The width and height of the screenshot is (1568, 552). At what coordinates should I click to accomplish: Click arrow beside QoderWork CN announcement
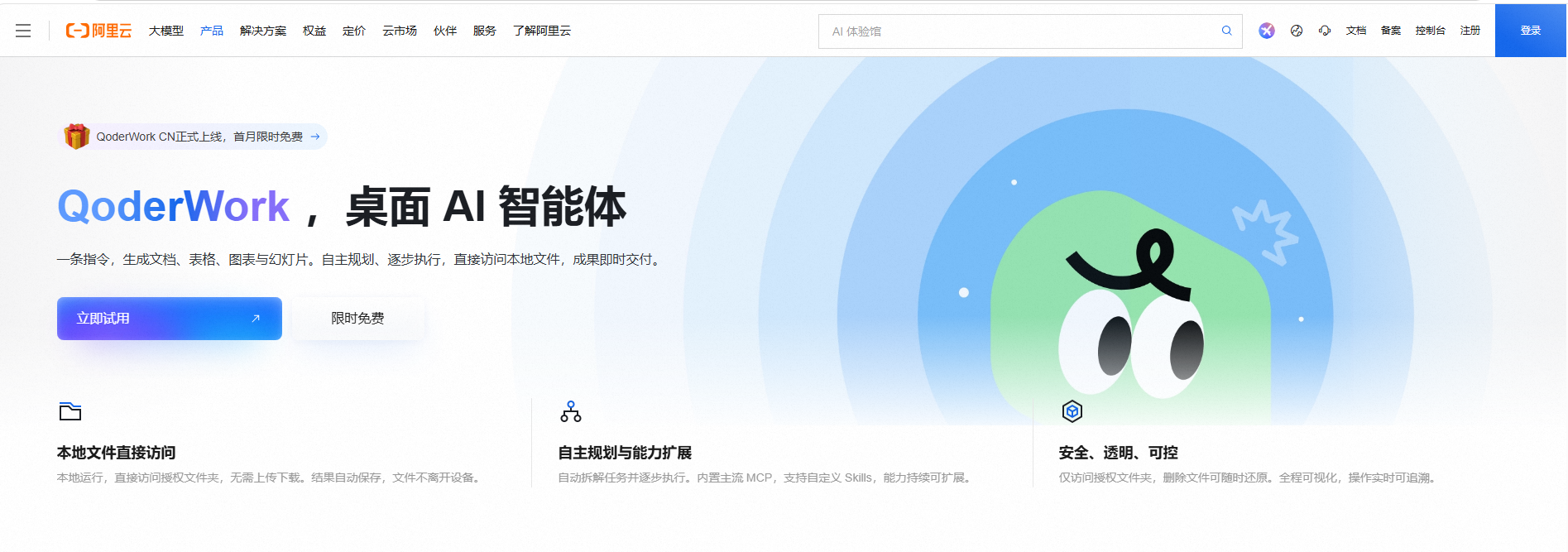[x=315, y=137]
